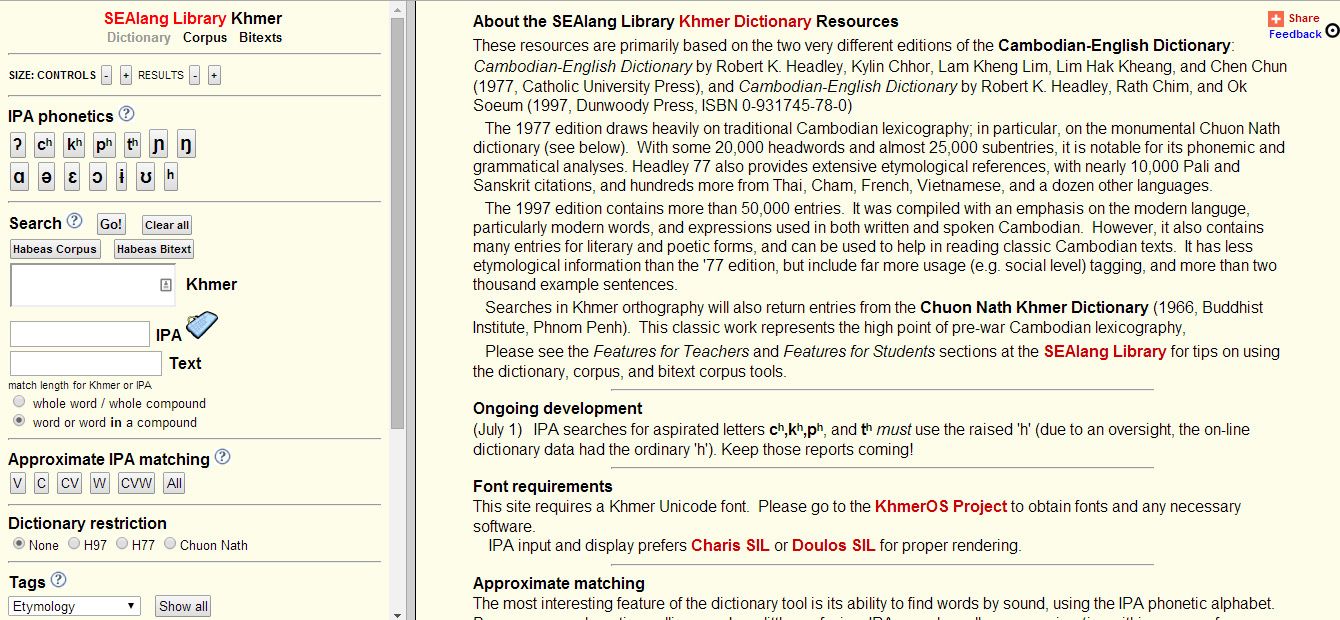Switch to the Dictionary tab
Screen dimensions: 1340x620
139,37
